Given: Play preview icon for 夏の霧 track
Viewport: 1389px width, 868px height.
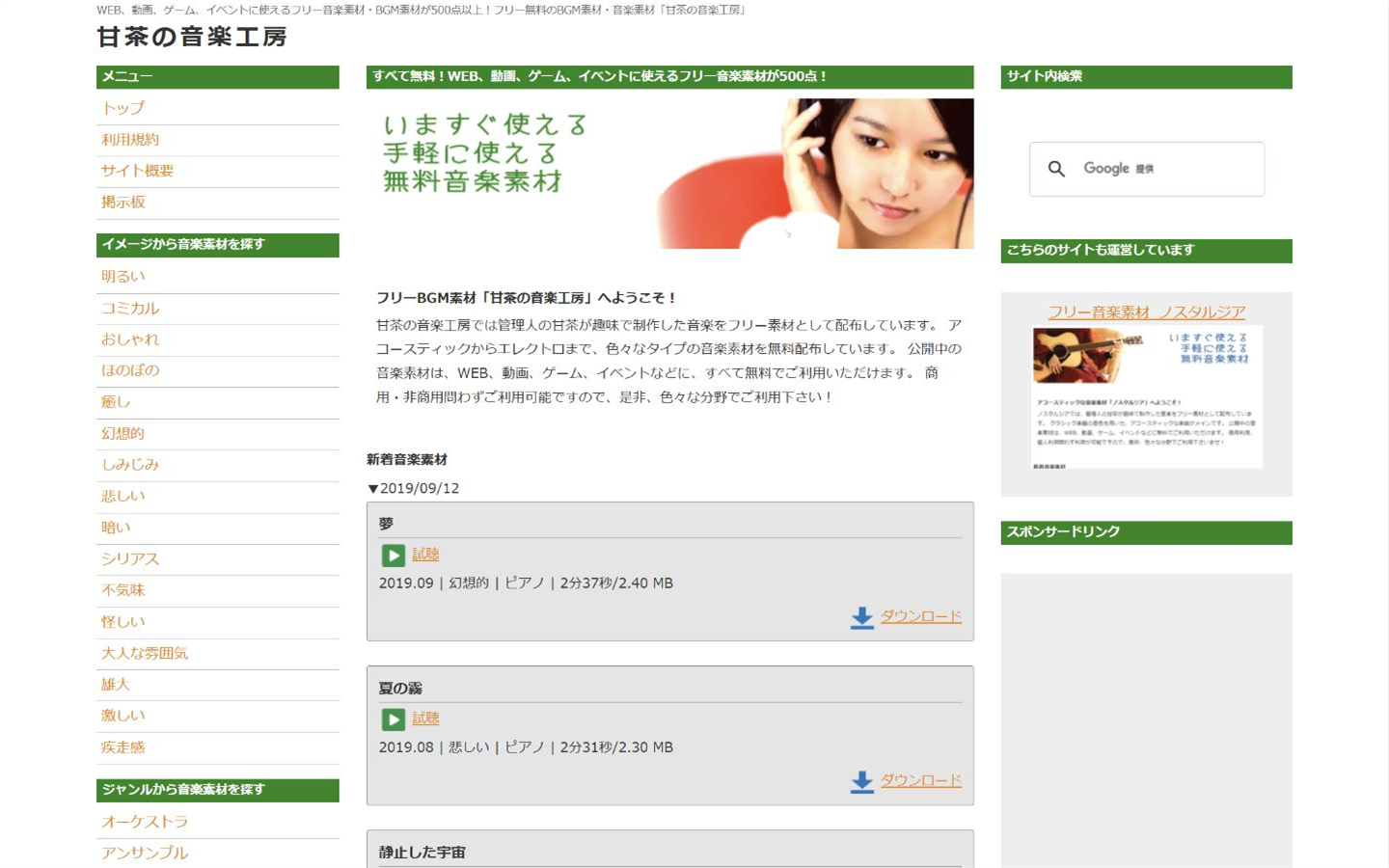Looking at the screenshot, I should pos(394,719).
